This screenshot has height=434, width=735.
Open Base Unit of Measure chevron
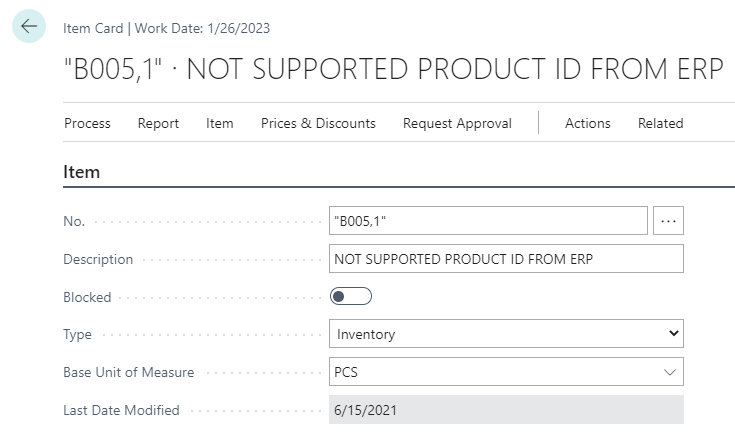click(x=670, y=372)
